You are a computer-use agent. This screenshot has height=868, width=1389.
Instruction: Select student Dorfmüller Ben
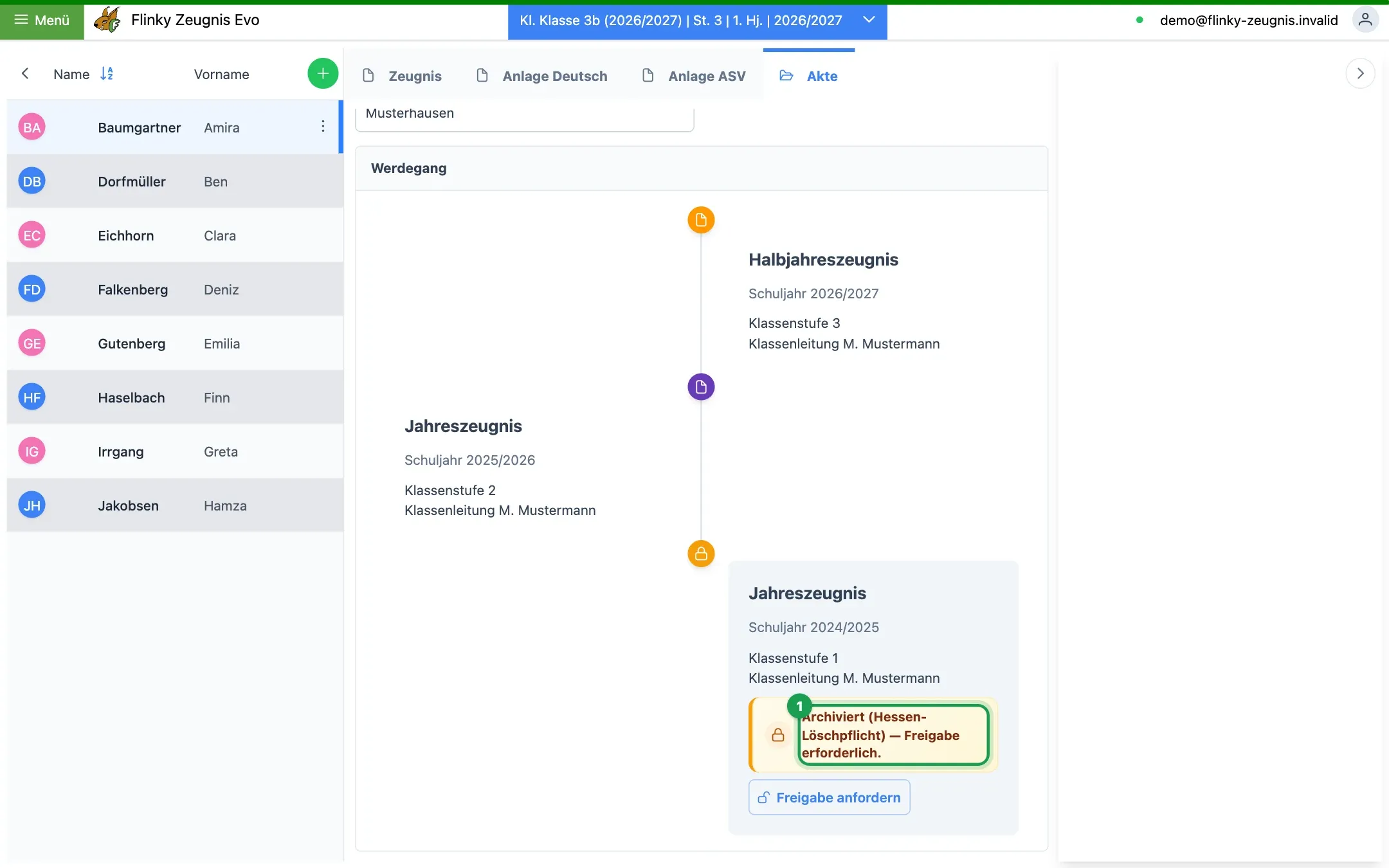click(175, 181)
